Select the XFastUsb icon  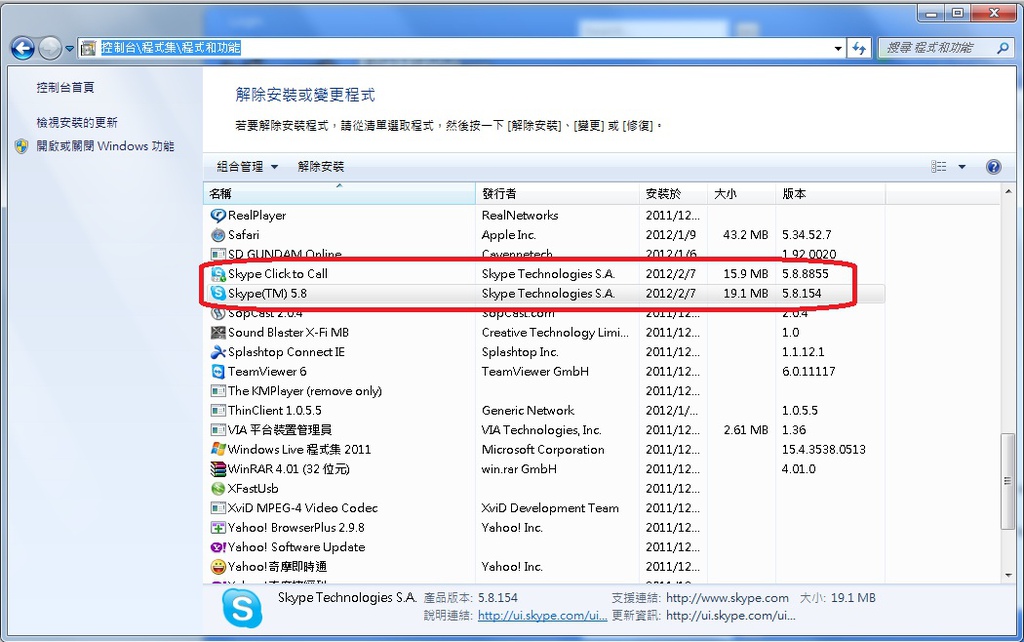click(x=217, y=489)
